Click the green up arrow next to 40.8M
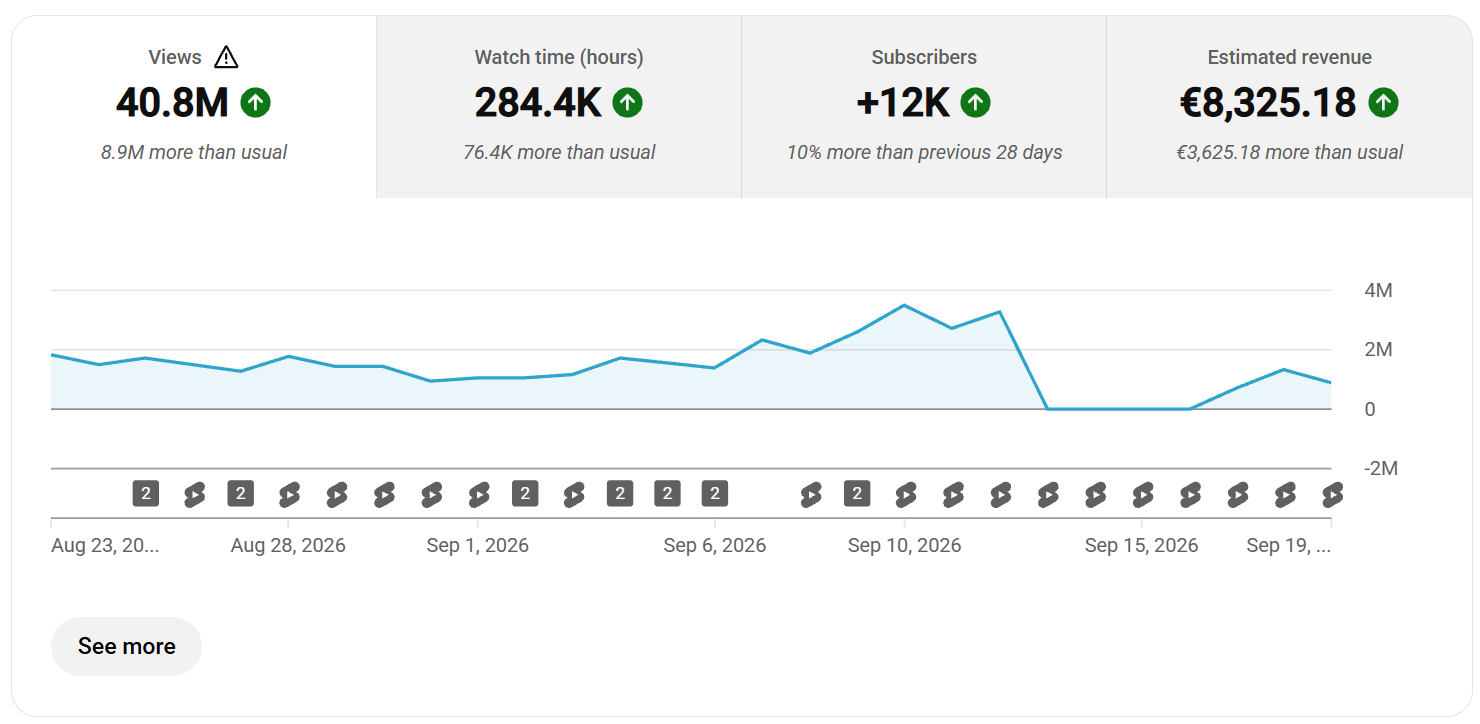The width and height of the screenshot is (1480, 724). click(x=256, y=102)
